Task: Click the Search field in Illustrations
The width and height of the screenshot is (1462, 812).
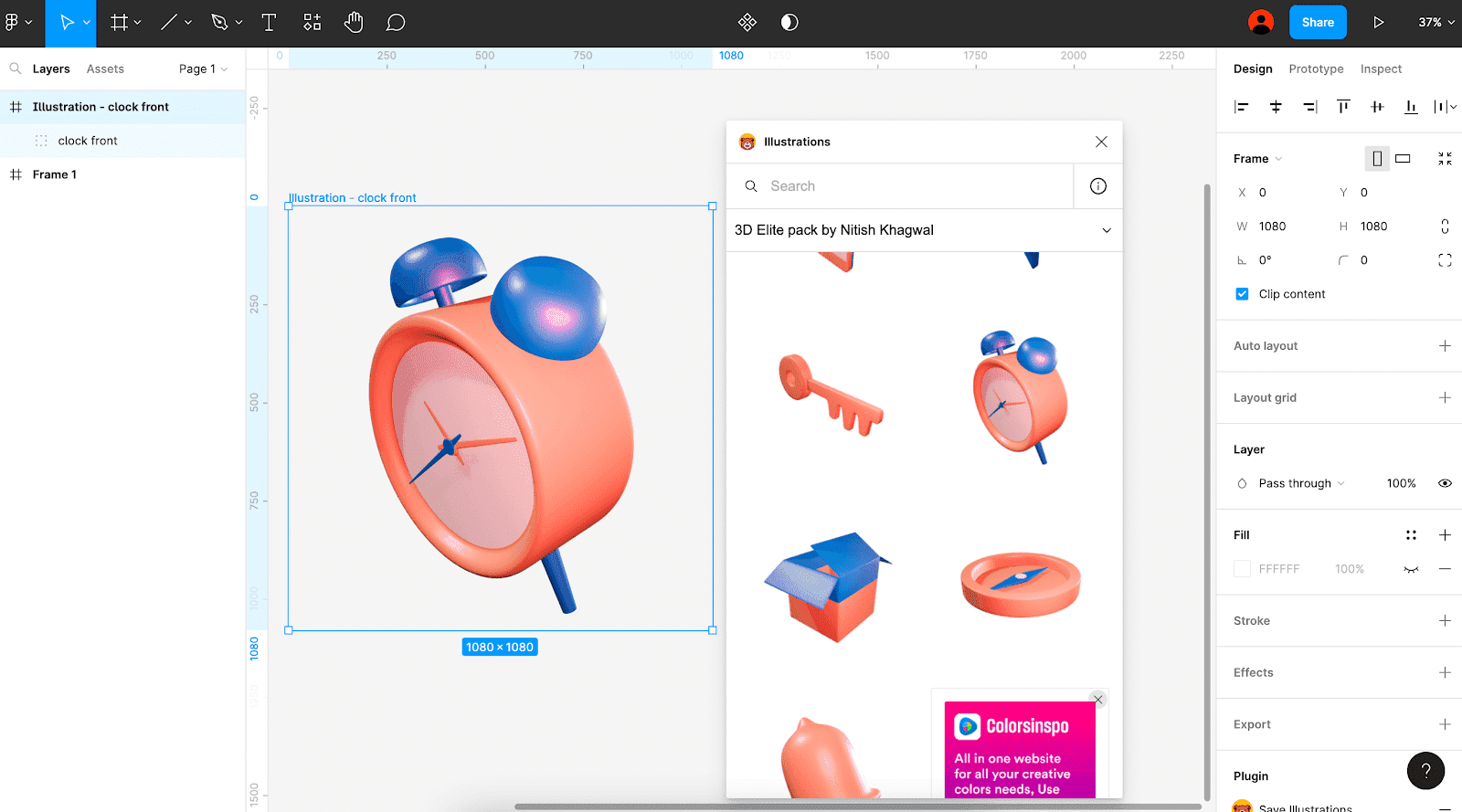Action: tap(900, 186)
